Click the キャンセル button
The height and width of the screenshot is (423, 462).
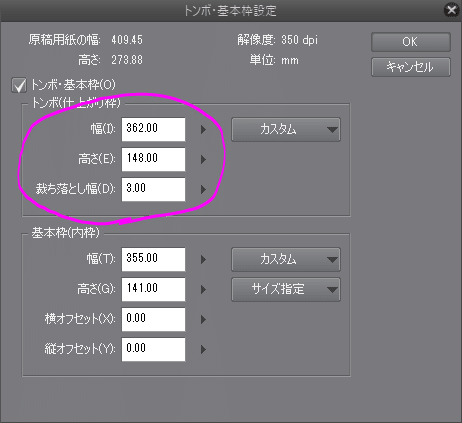tap(411, 67)
